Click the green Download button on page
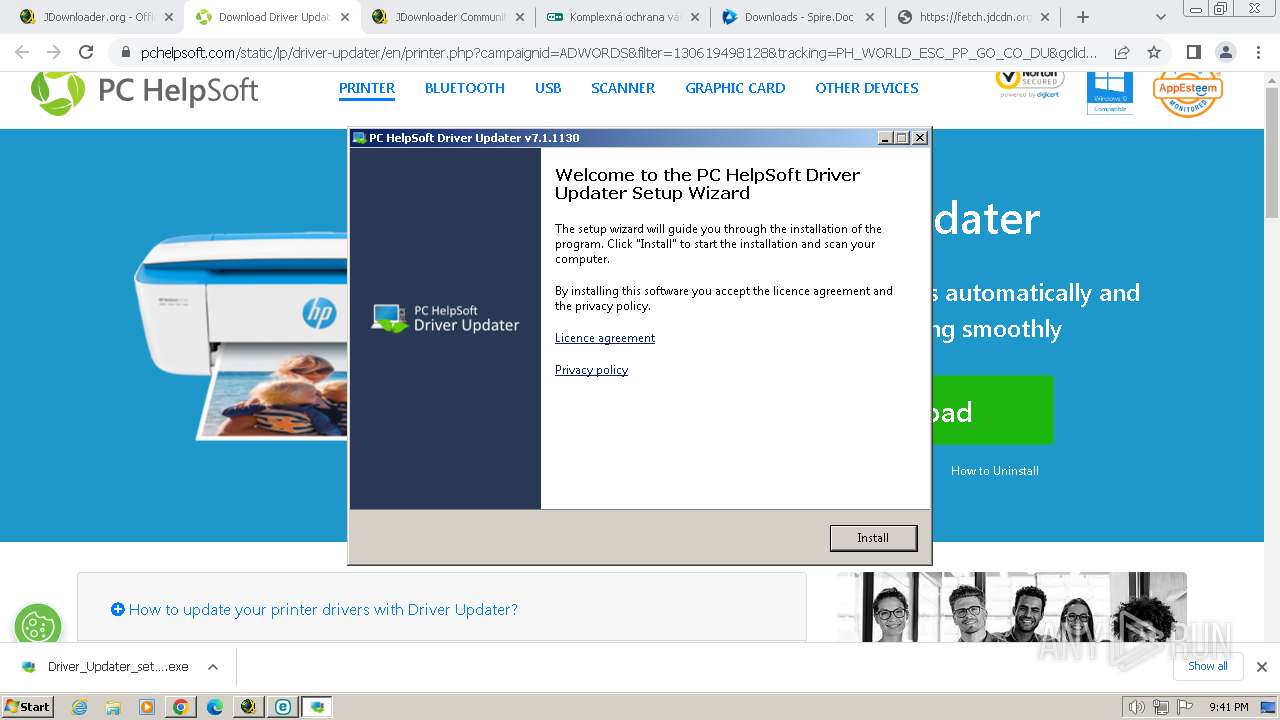 click(992, 410)
